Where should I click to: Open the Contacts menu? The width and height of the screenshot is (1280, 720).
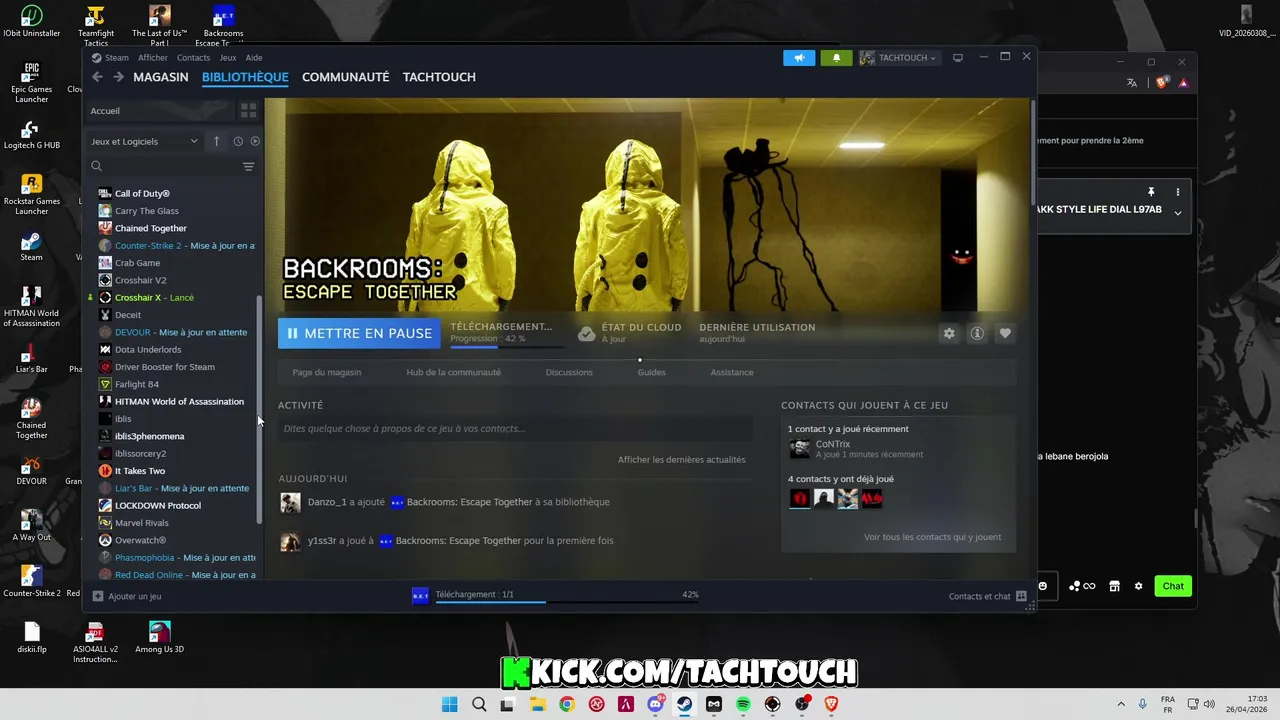click(x=193, y=58)
